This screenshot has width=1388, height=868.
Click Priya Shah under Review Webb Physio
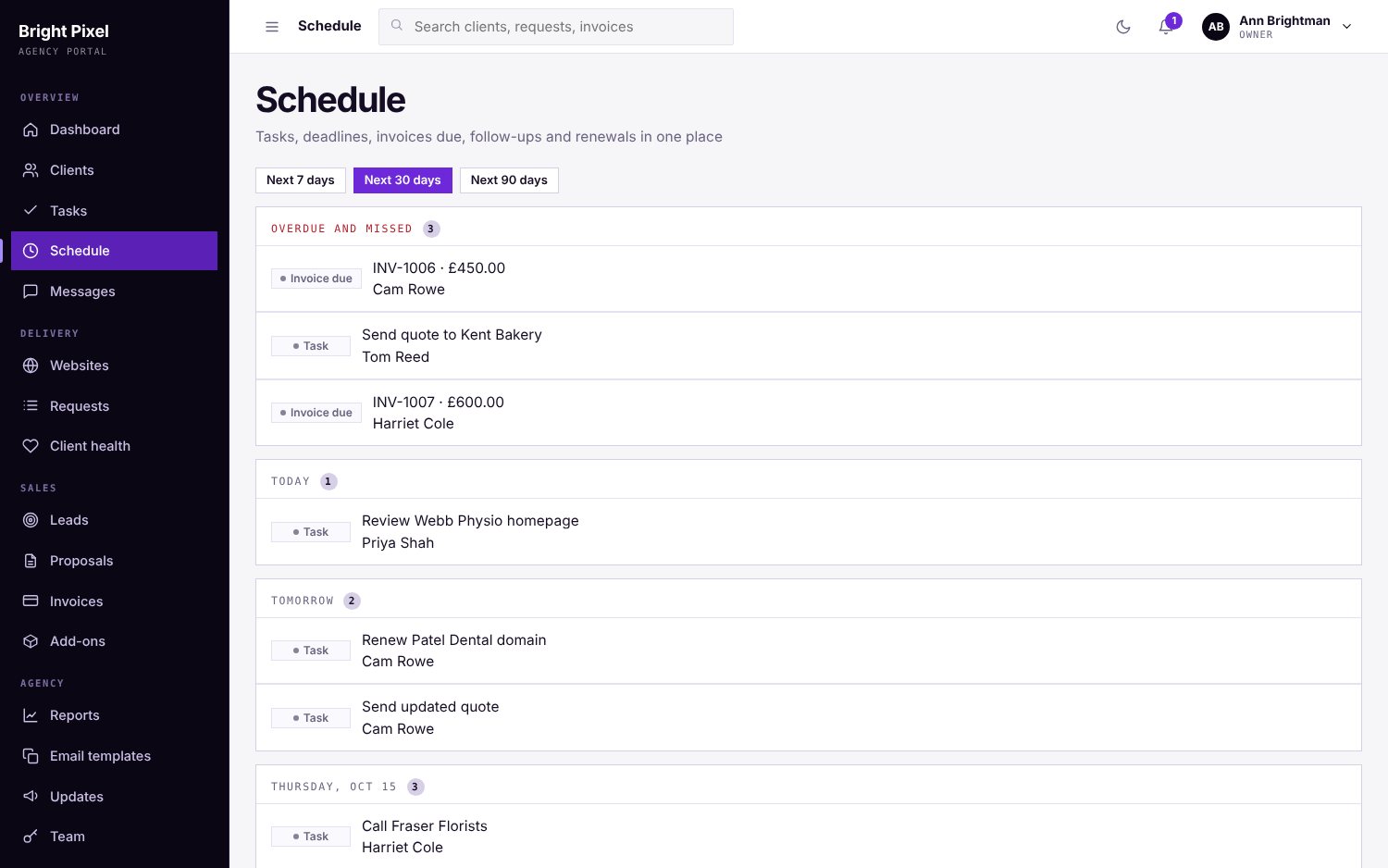398,543
